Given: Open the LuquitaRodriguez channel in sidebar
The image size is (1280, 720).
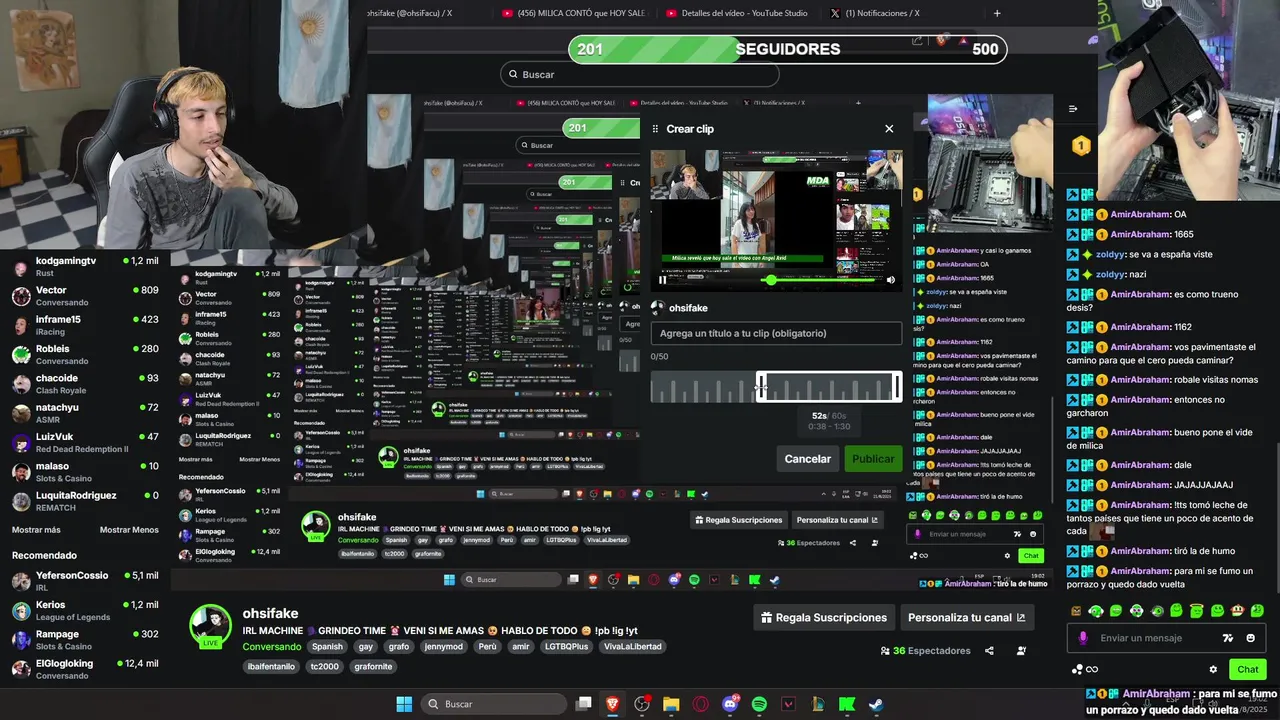Looking at the screenshot, I should [84, 501].
